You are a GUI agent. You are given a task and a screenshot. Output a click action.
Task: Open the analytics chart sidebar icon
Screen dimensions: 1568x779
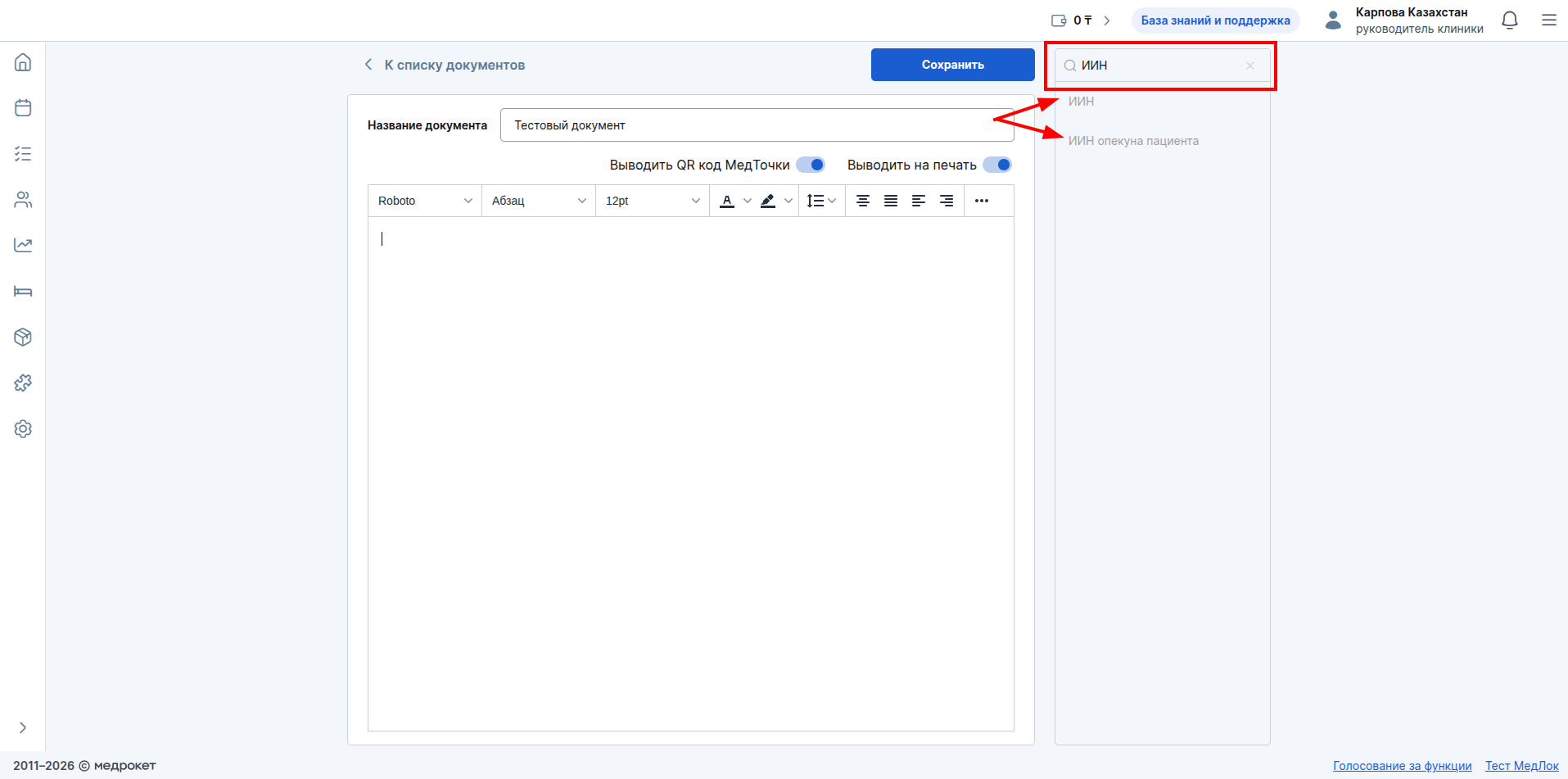pyautogui.click(x=23, y=245)
